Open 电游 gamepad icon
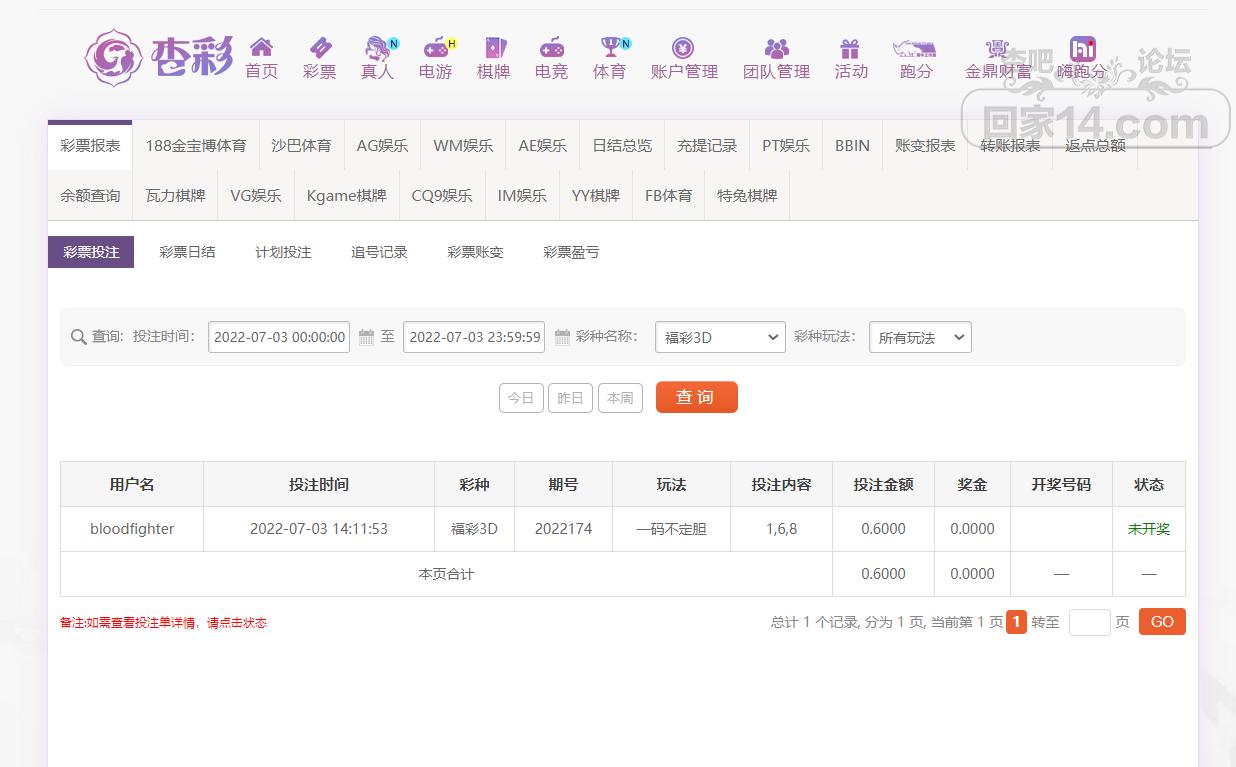1236x767 pixels. click(436, 47)
